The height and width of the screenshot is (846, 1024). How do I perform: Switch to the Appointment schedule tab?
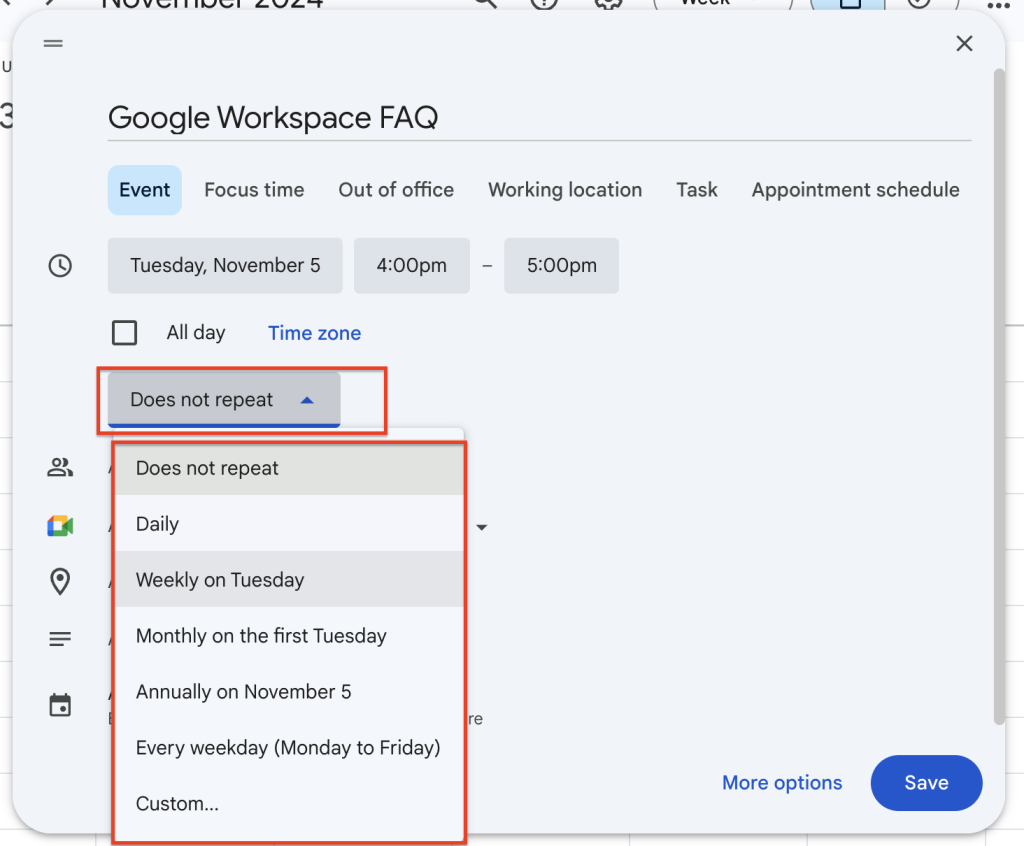pos(856,190)
